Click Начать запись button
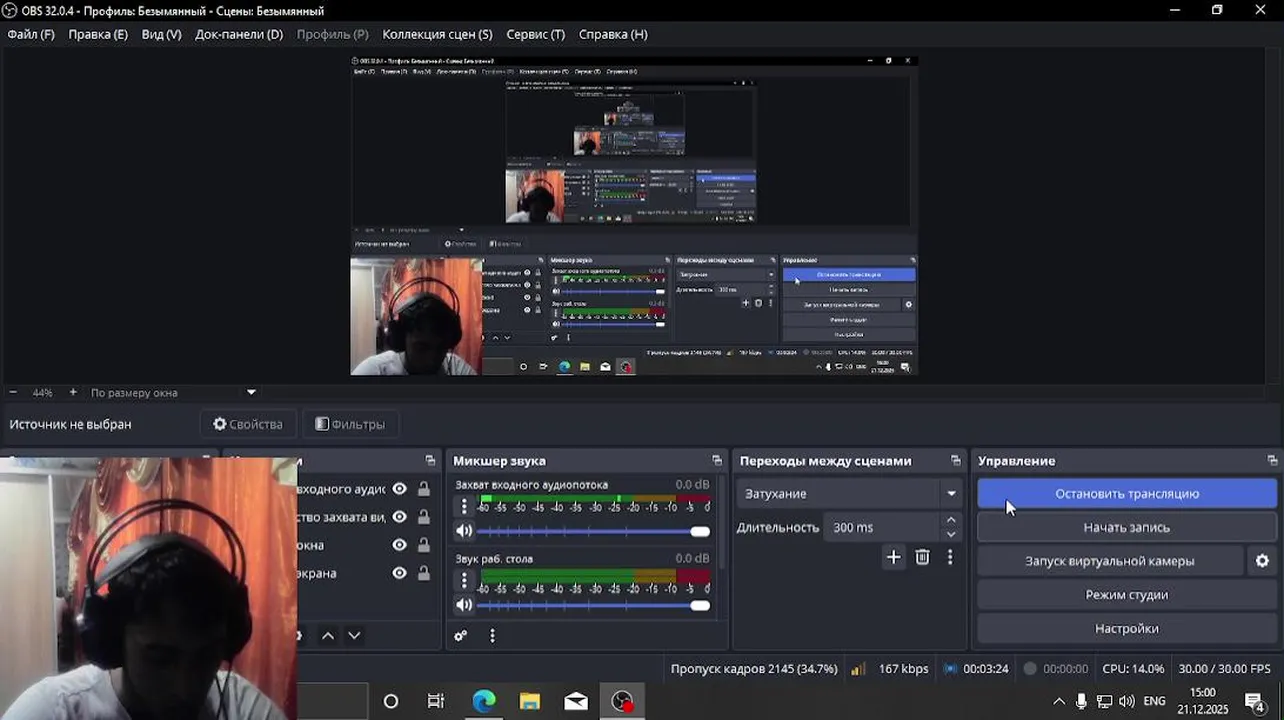The image size is (1284, 720). [1127, 528]
